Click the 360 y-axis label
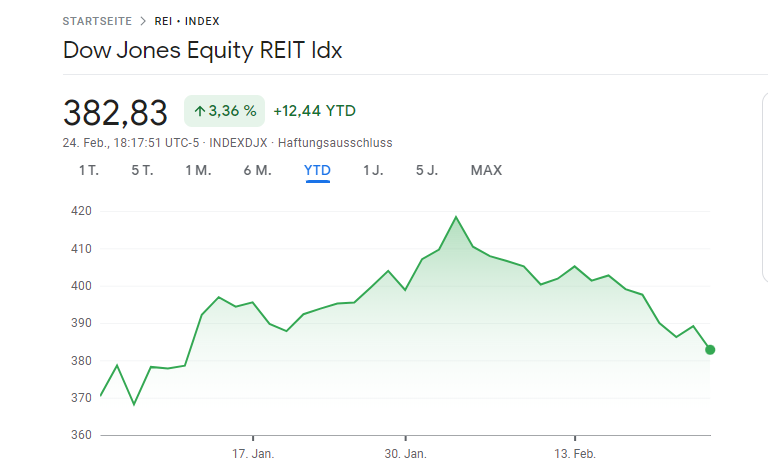The width and height of the screenshot is (768, 472). [x=81, y=435]
